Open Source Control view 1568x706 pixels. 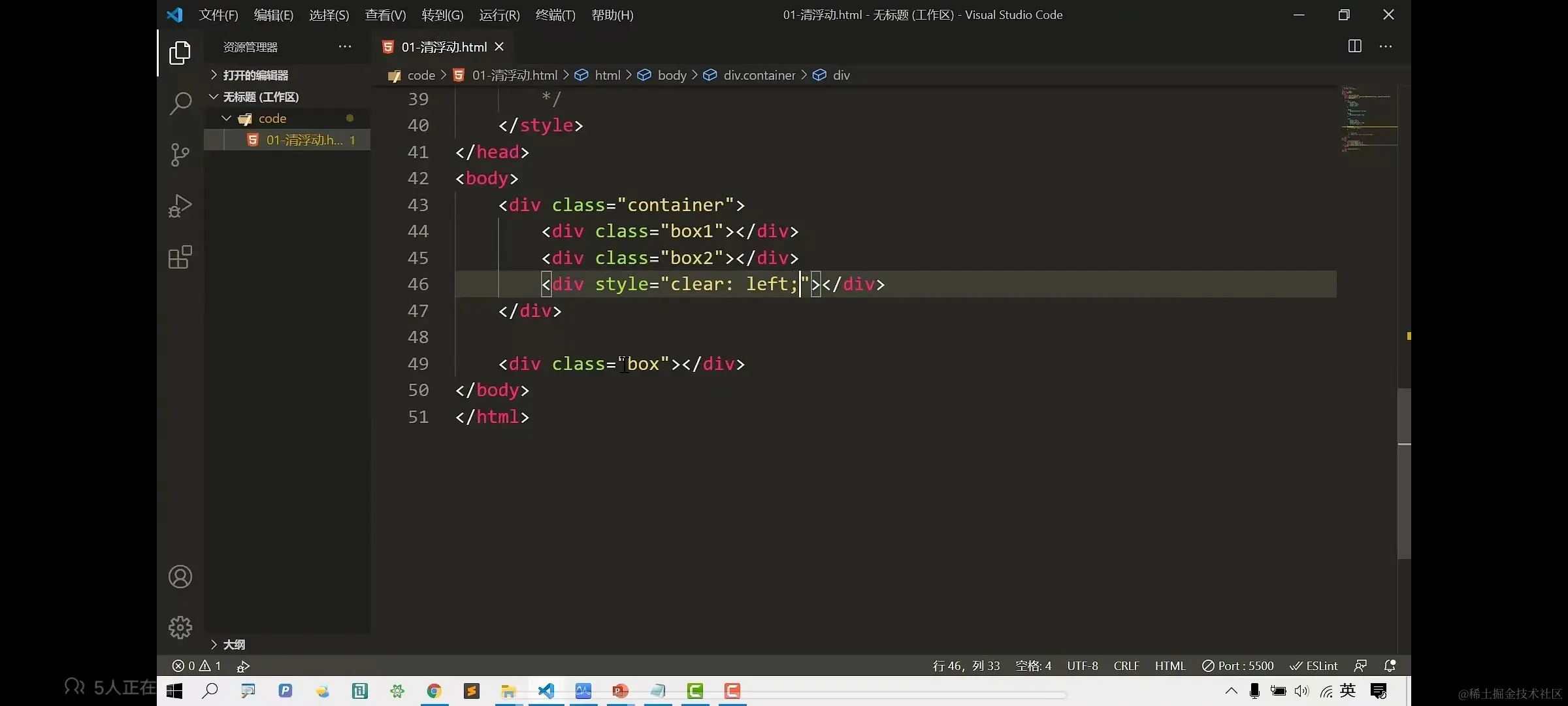click(x=180, y=155)
